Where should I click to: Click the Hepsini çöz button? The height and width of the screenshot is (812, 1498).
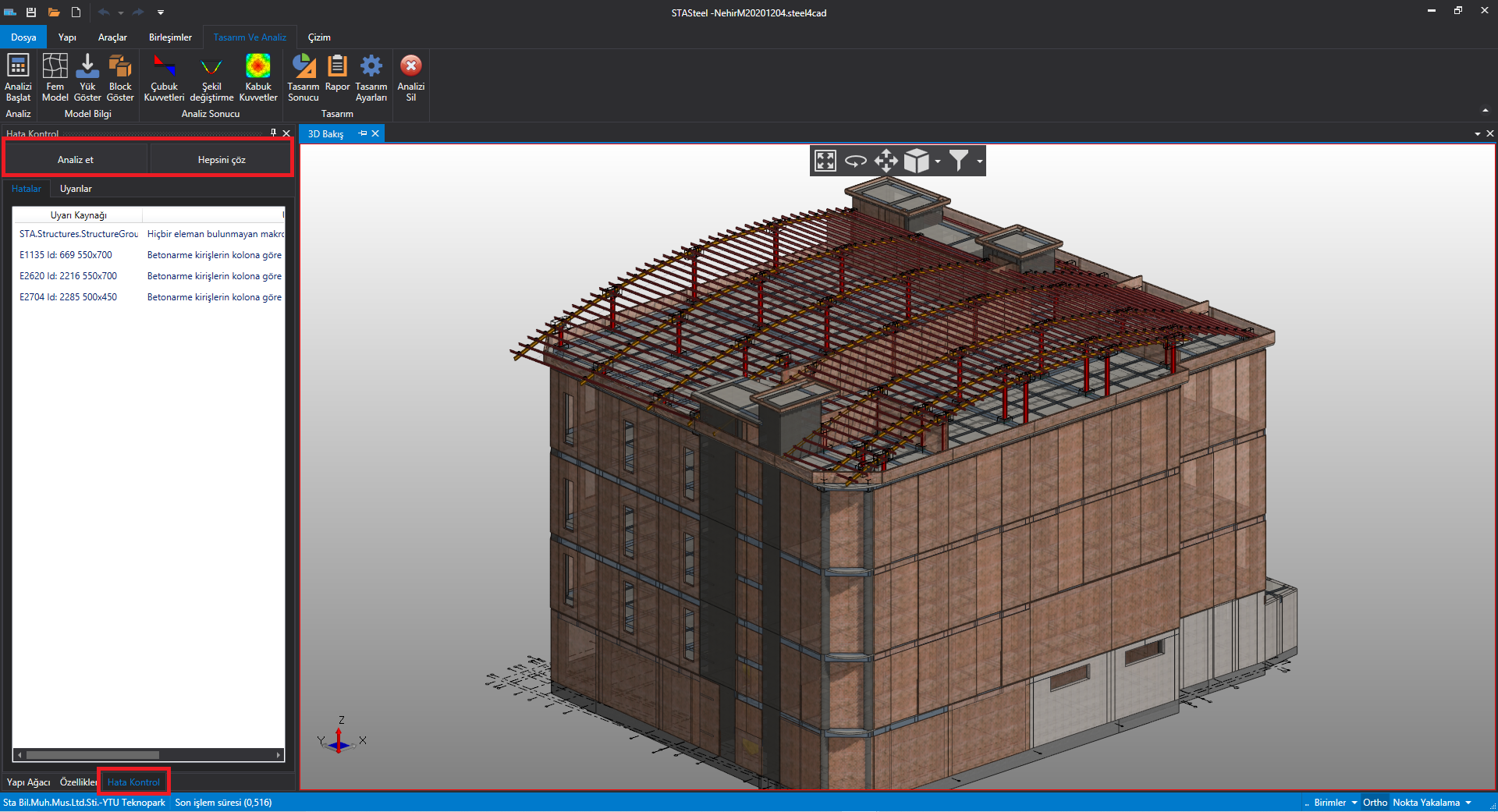coord(222,160)
